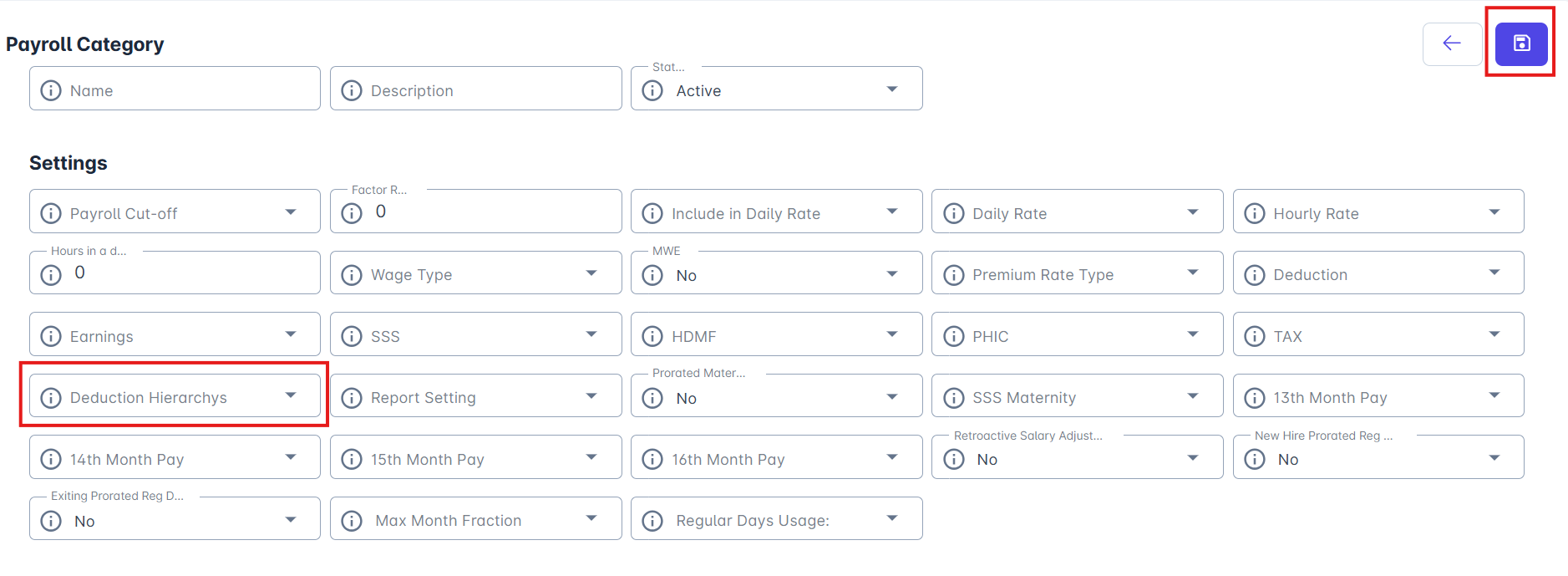Click info icon in Payroll Cut-off field

click(51, 213)
